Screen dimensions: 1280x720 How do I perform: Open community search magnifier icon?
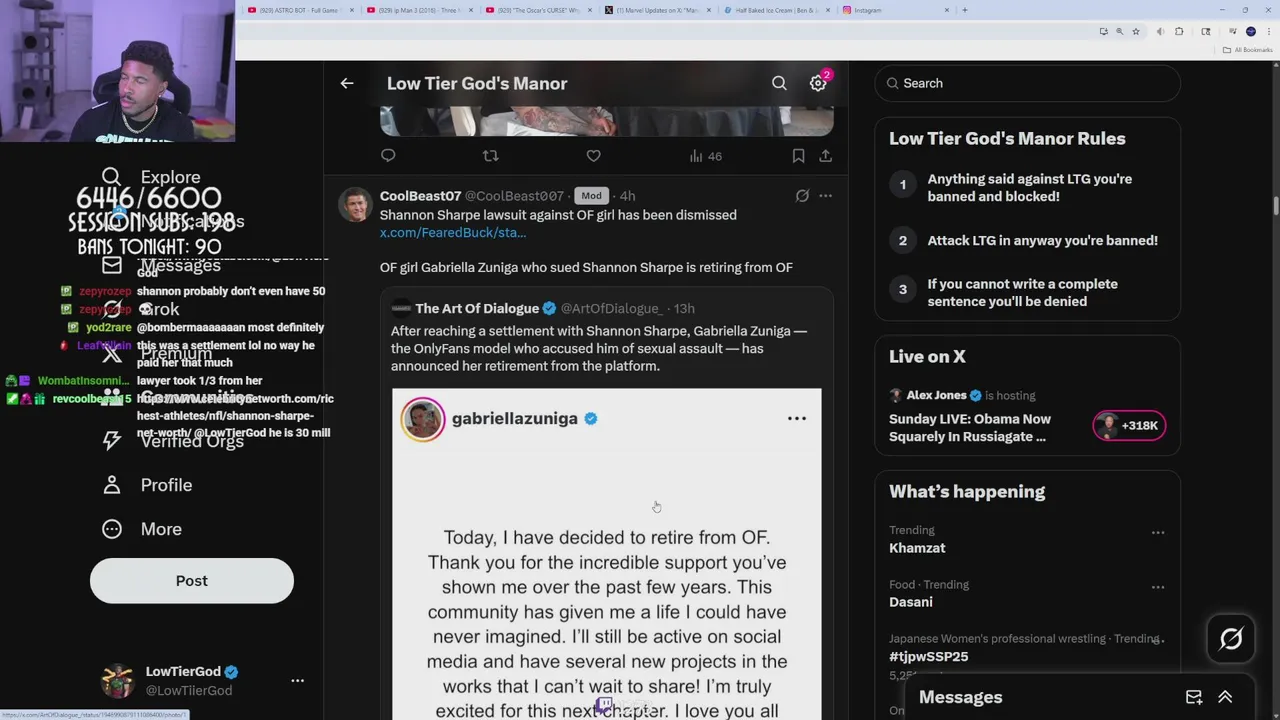pos(779,84)
